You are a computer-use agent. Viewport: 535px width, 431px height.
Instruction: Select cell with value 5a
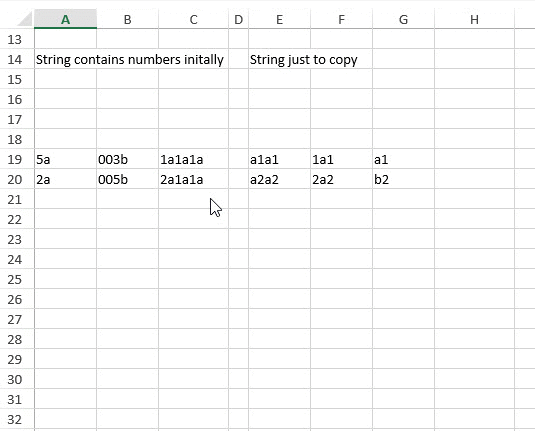(66, 159)
